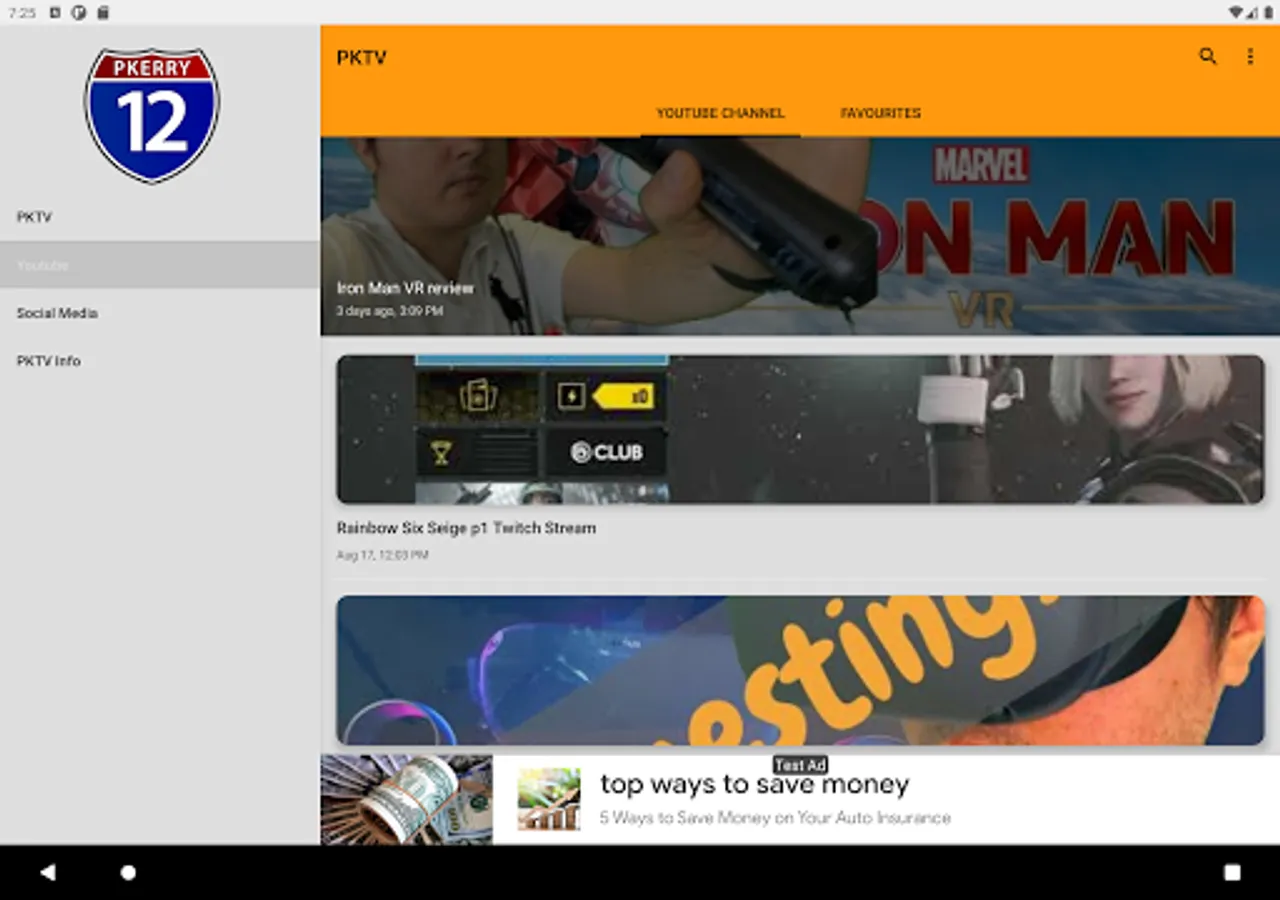
Task: Switch to the YouTube Channel tab
Action: (x=720, y=113)
